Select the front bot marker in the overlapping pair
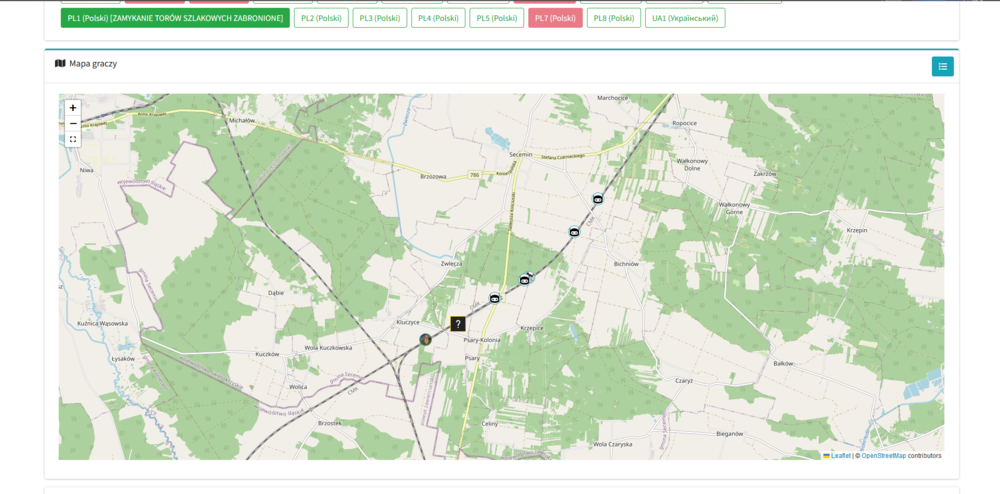Screen dimensions: 1000x494 tap(524, 280)
